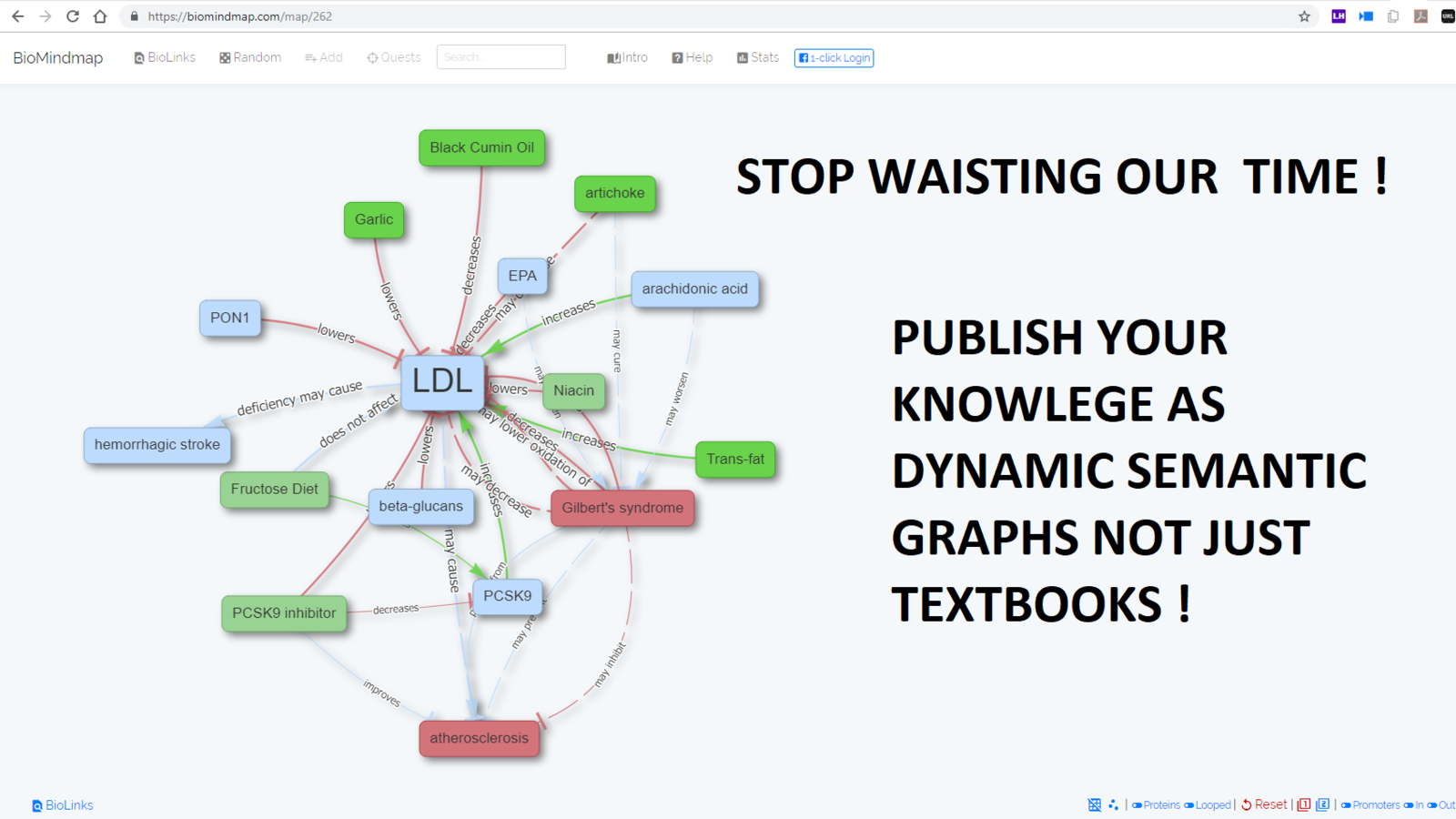The width and height of the screenshot is (1456, 819).
Task: Expand the LDL node in the graph
Action: point(443,382)
